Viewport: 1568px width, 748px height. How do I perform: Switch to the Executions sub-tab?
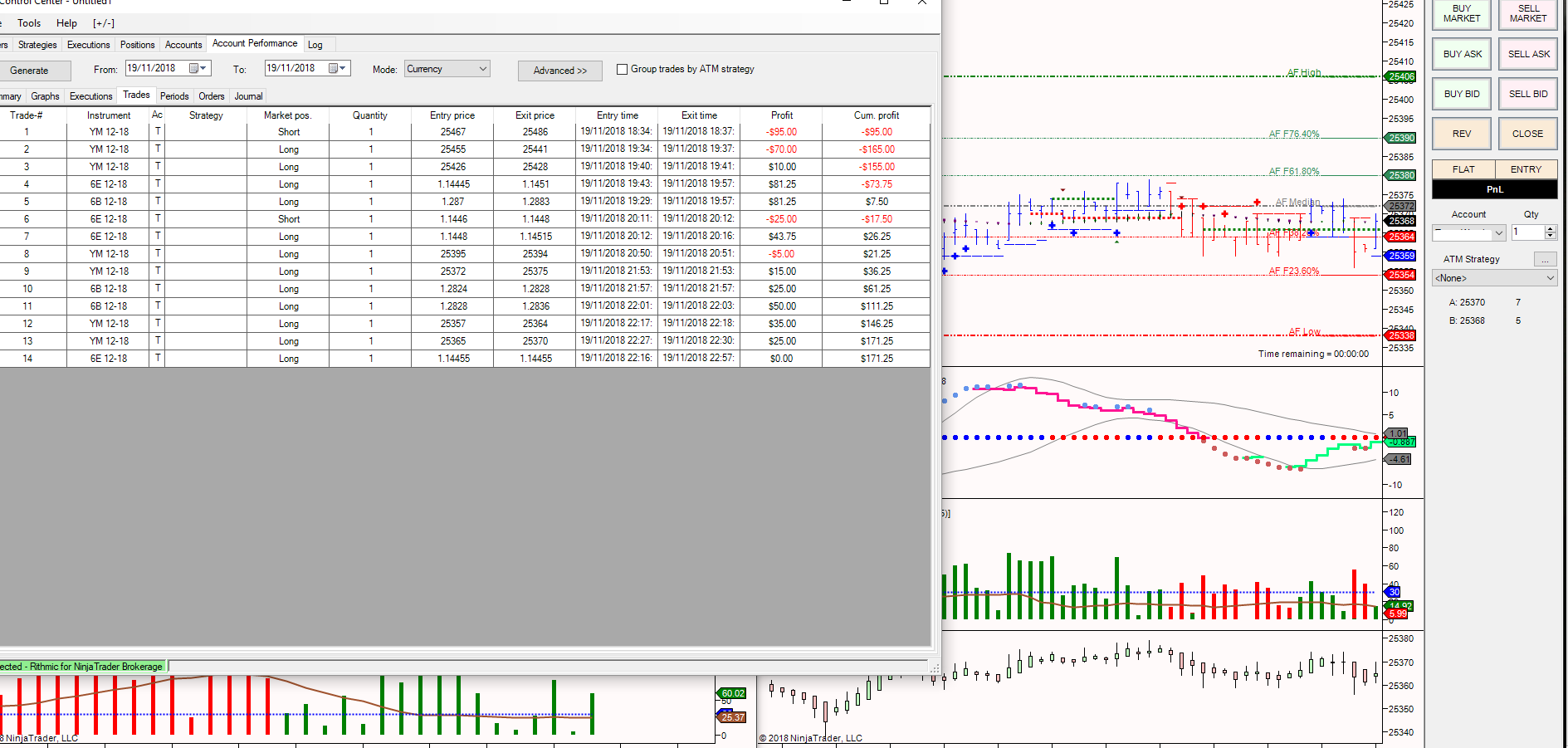90,96
